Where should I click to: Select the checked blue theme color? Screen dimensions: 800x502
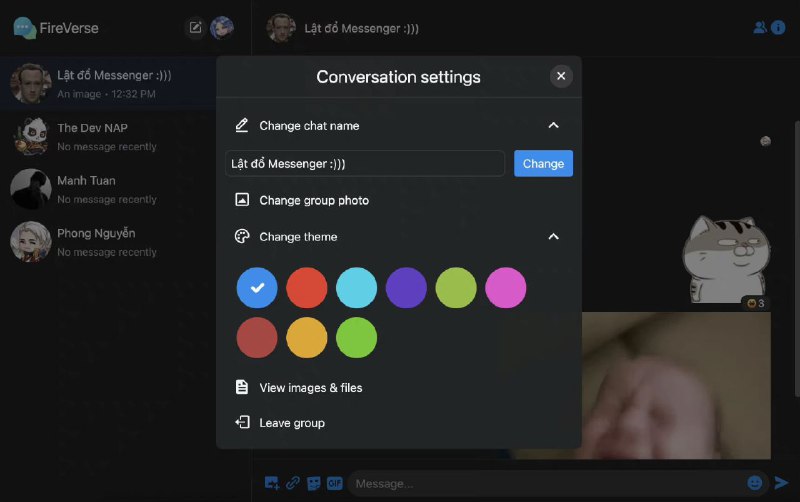(x=257, y=288)
